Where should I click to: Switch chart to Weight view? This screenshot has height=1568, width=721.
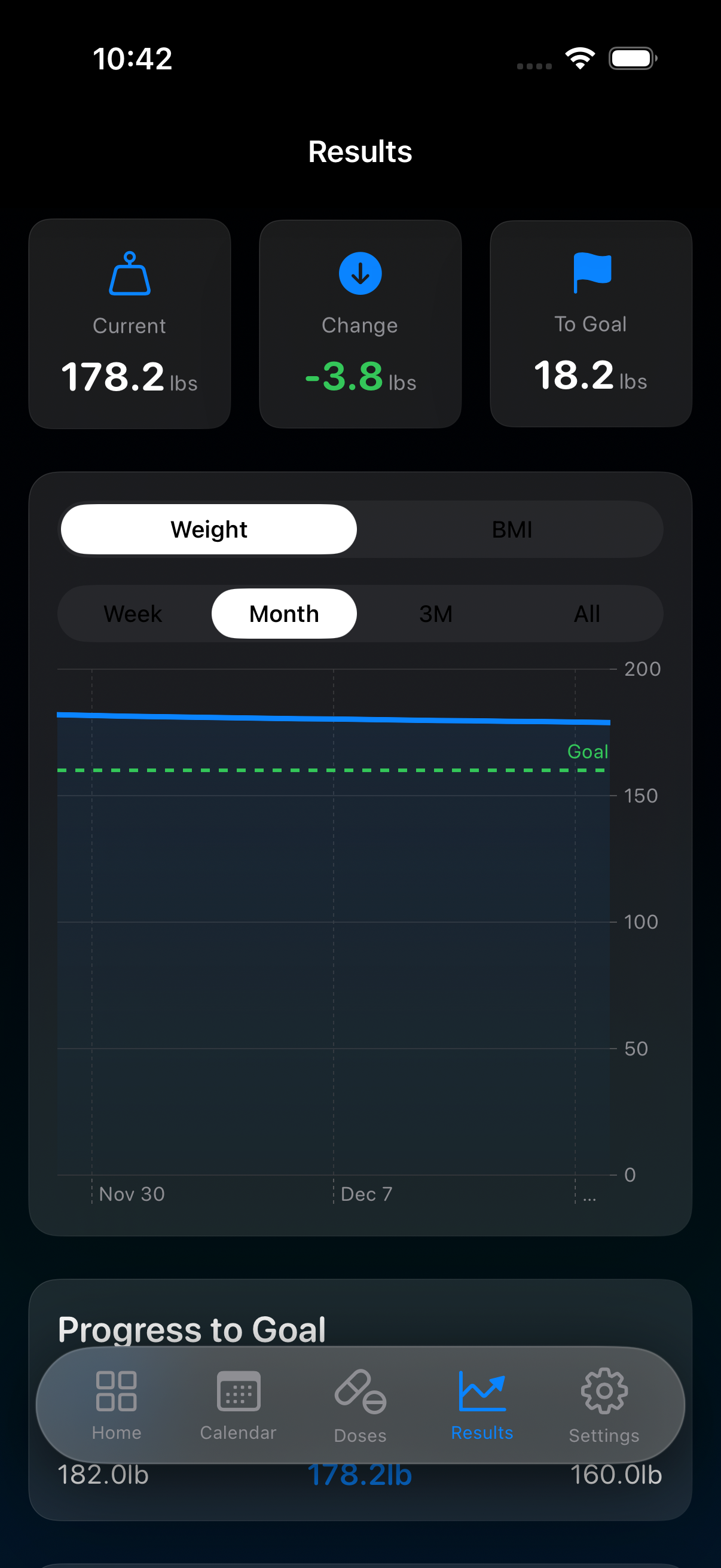pos(209,530)
